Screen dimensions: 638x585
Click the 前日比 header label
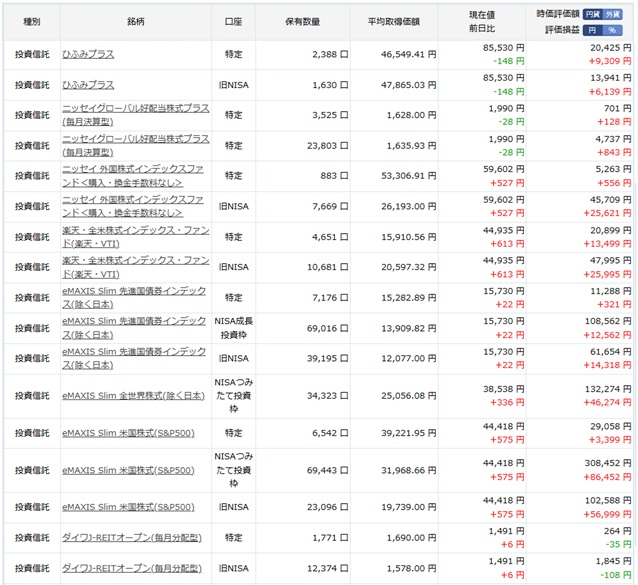tap(482, 28)
